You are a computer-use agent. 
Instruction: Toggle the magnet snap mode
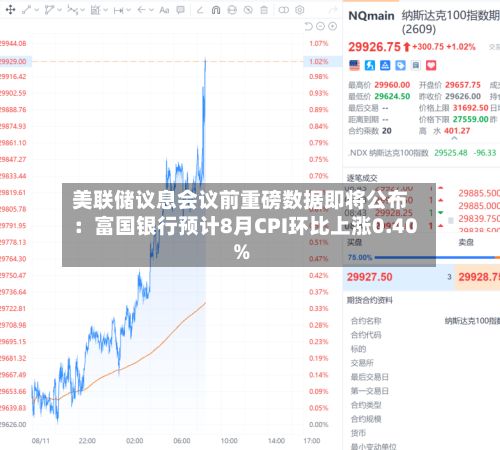[x=216, y=10]
